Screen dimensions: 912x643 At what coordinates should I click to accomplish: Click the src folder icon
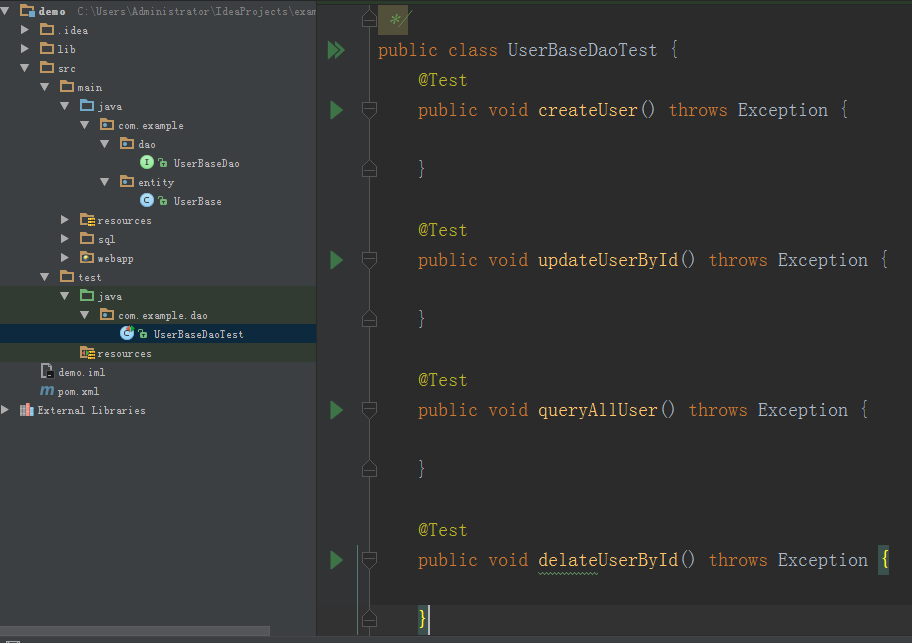coord(47,67)
